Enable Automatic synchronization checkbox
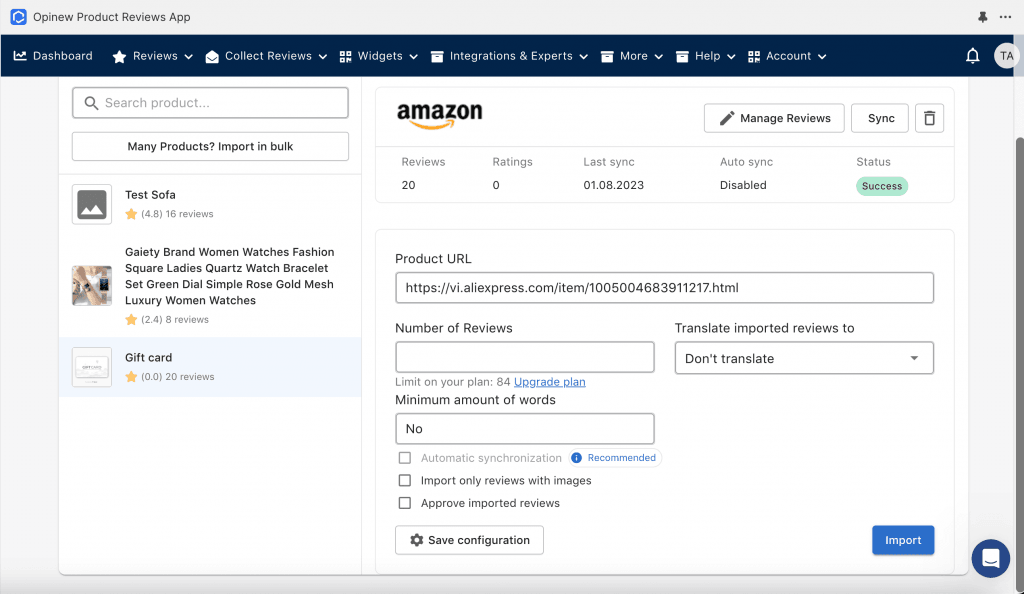This screenshot has width=1024, height=594. coord(405,458)
